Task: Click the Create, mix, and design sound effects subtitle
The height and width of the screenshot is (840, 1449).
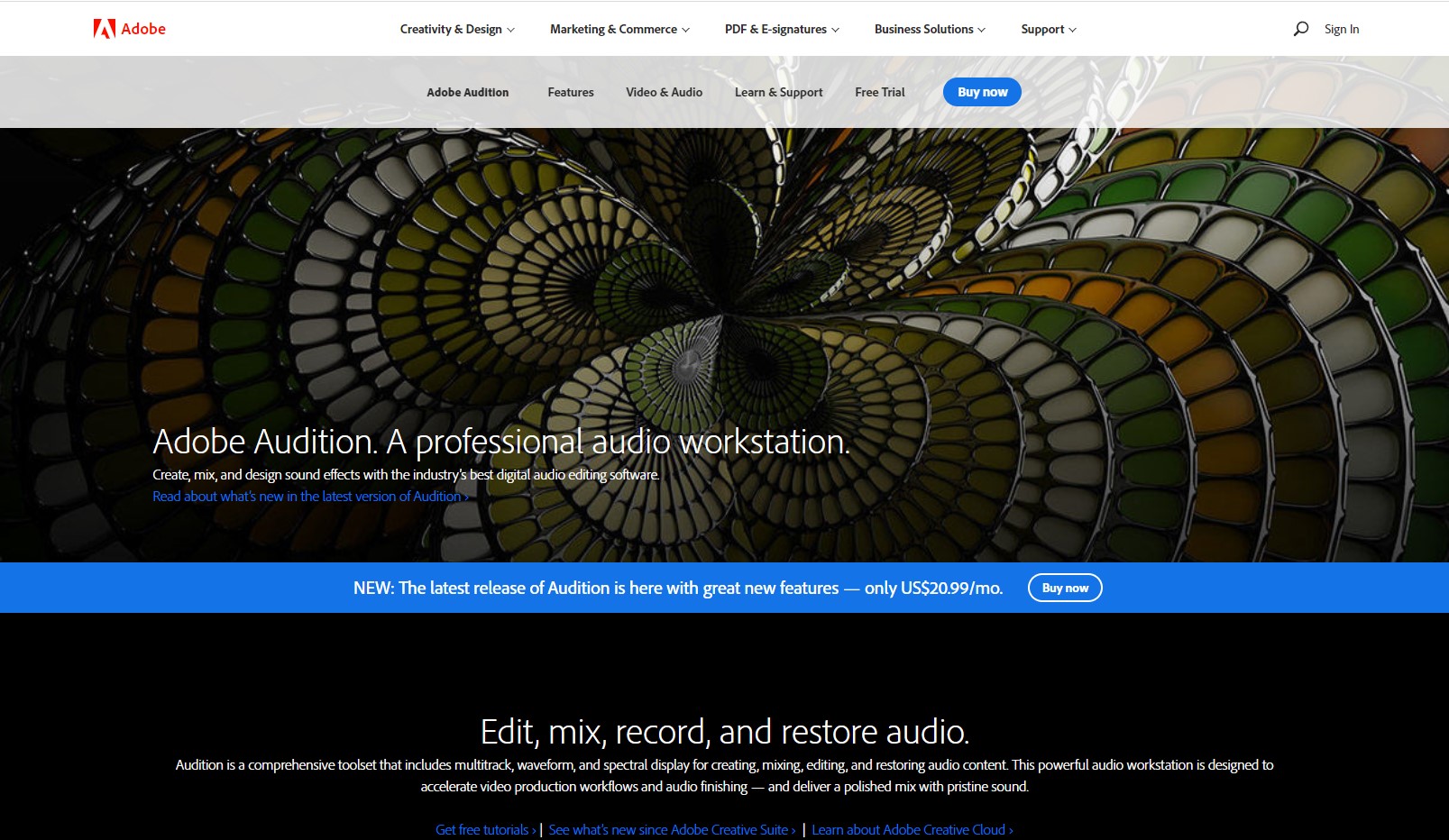Action: [x=406, y=475]
